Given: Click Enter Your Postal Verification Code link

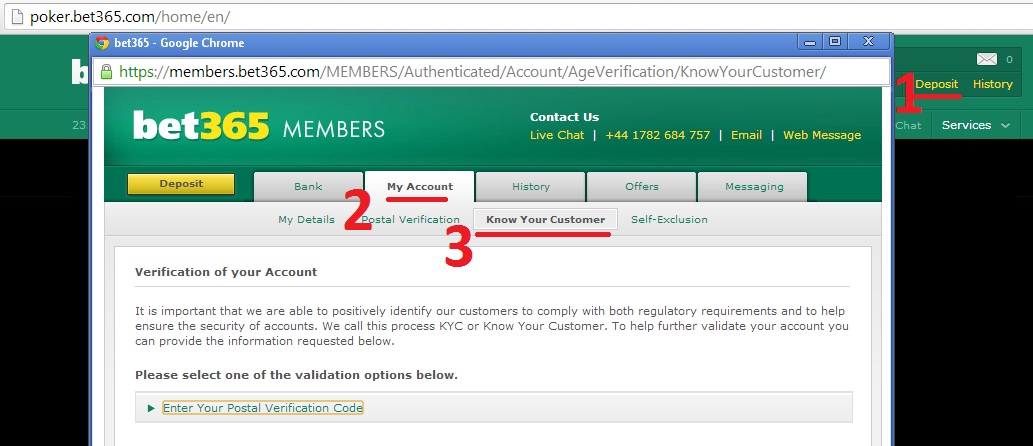Looking at the screenshot, I should point(263,408).
